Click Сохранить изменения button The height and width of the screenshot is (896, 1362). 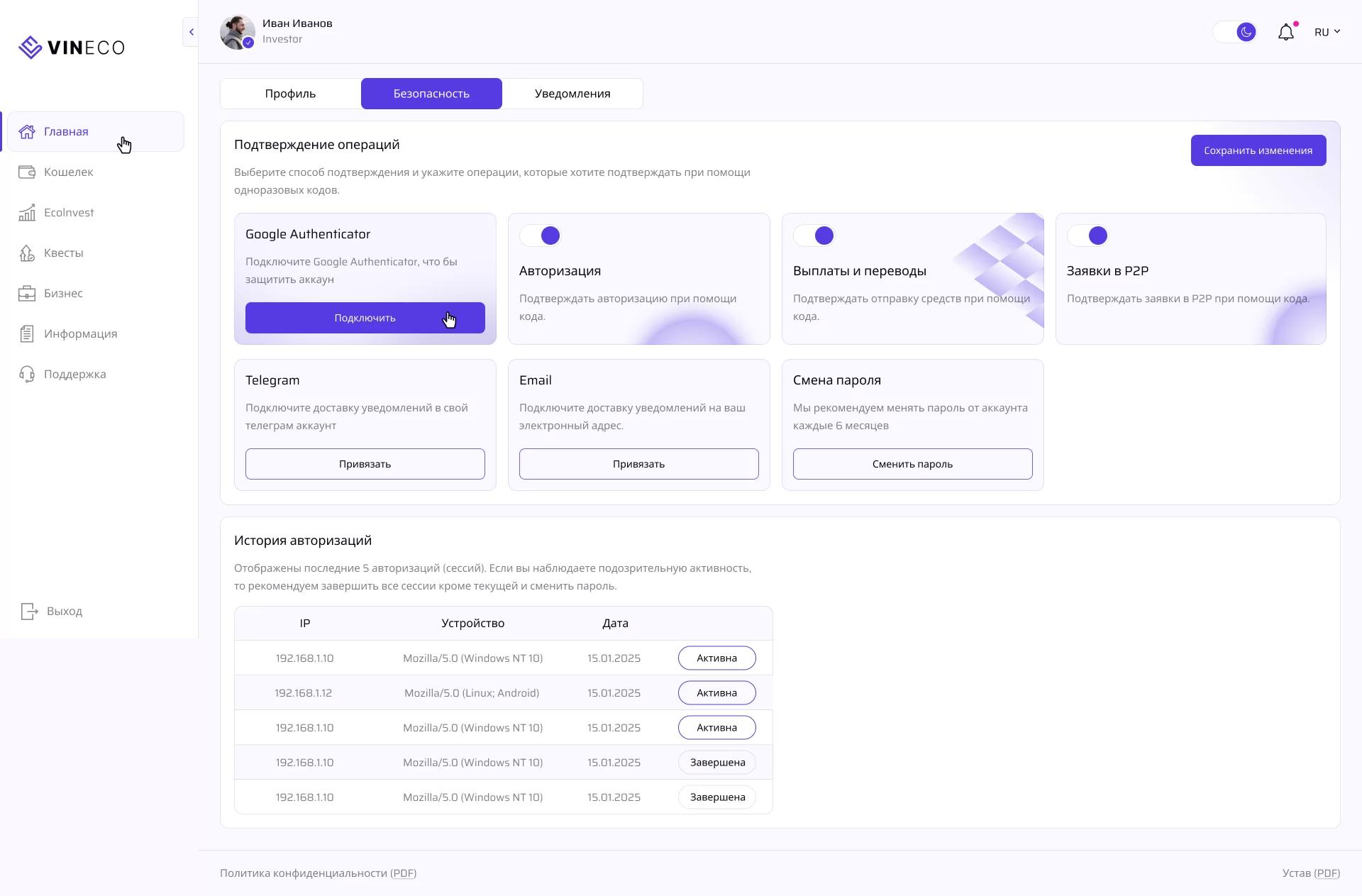(x=1258, y=150)
